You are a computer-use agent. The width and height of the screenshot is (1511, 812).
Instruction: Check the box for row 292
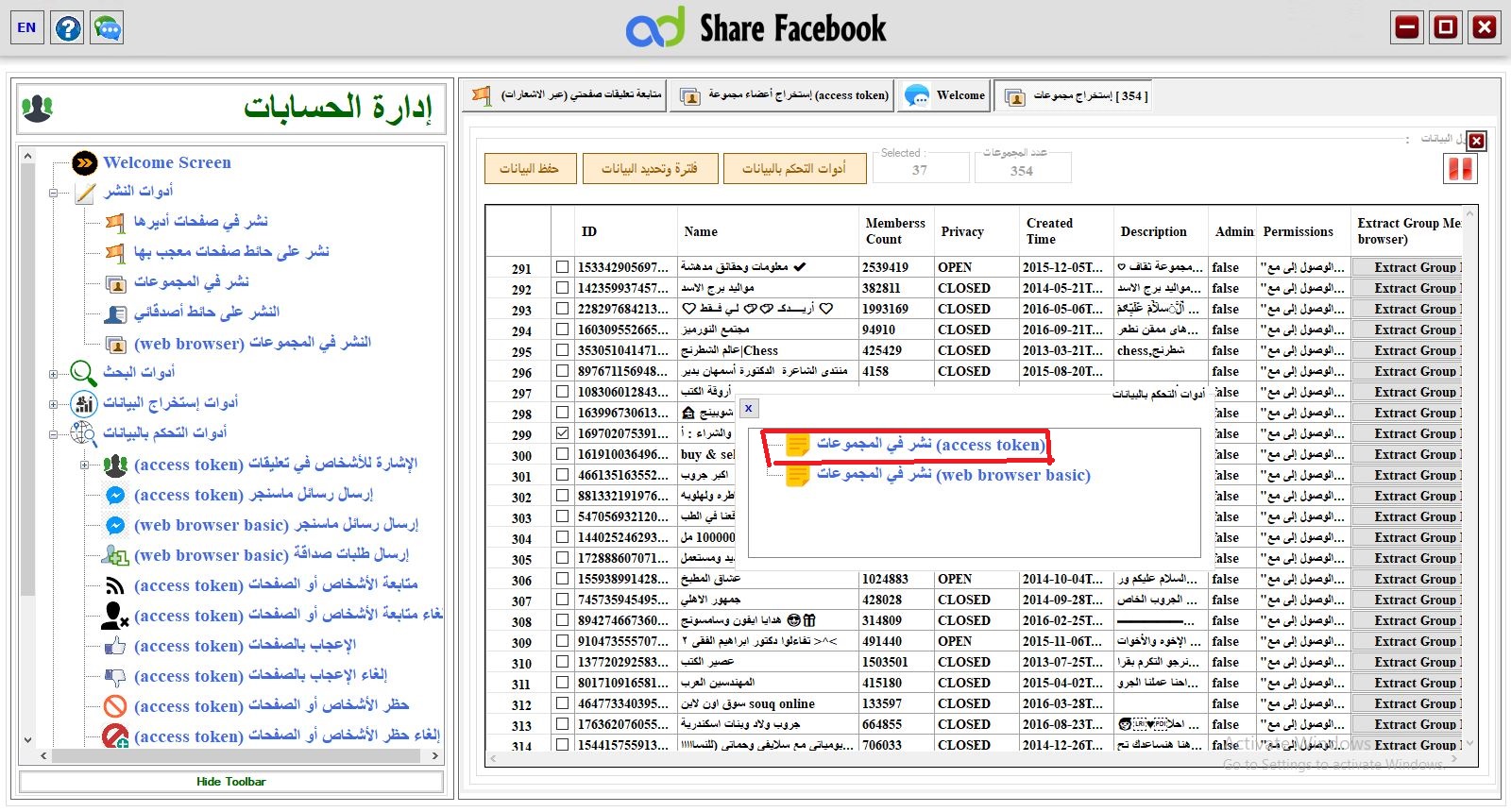coord(563,288)
